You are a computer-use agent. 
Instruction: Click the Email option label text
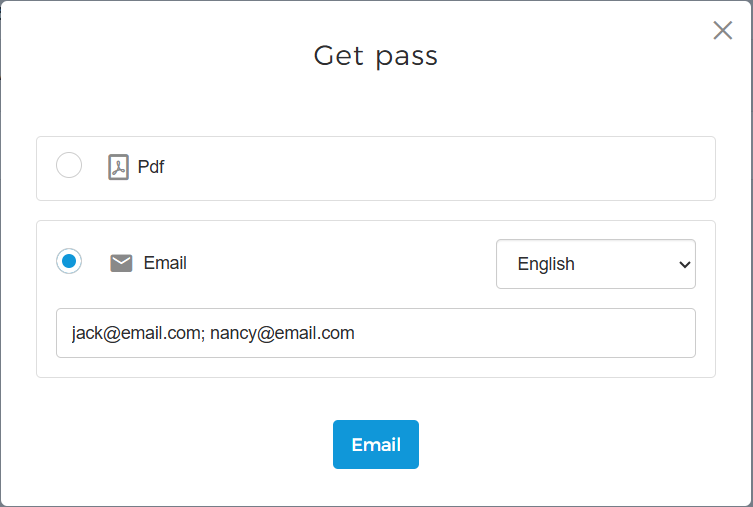(165, 263)
